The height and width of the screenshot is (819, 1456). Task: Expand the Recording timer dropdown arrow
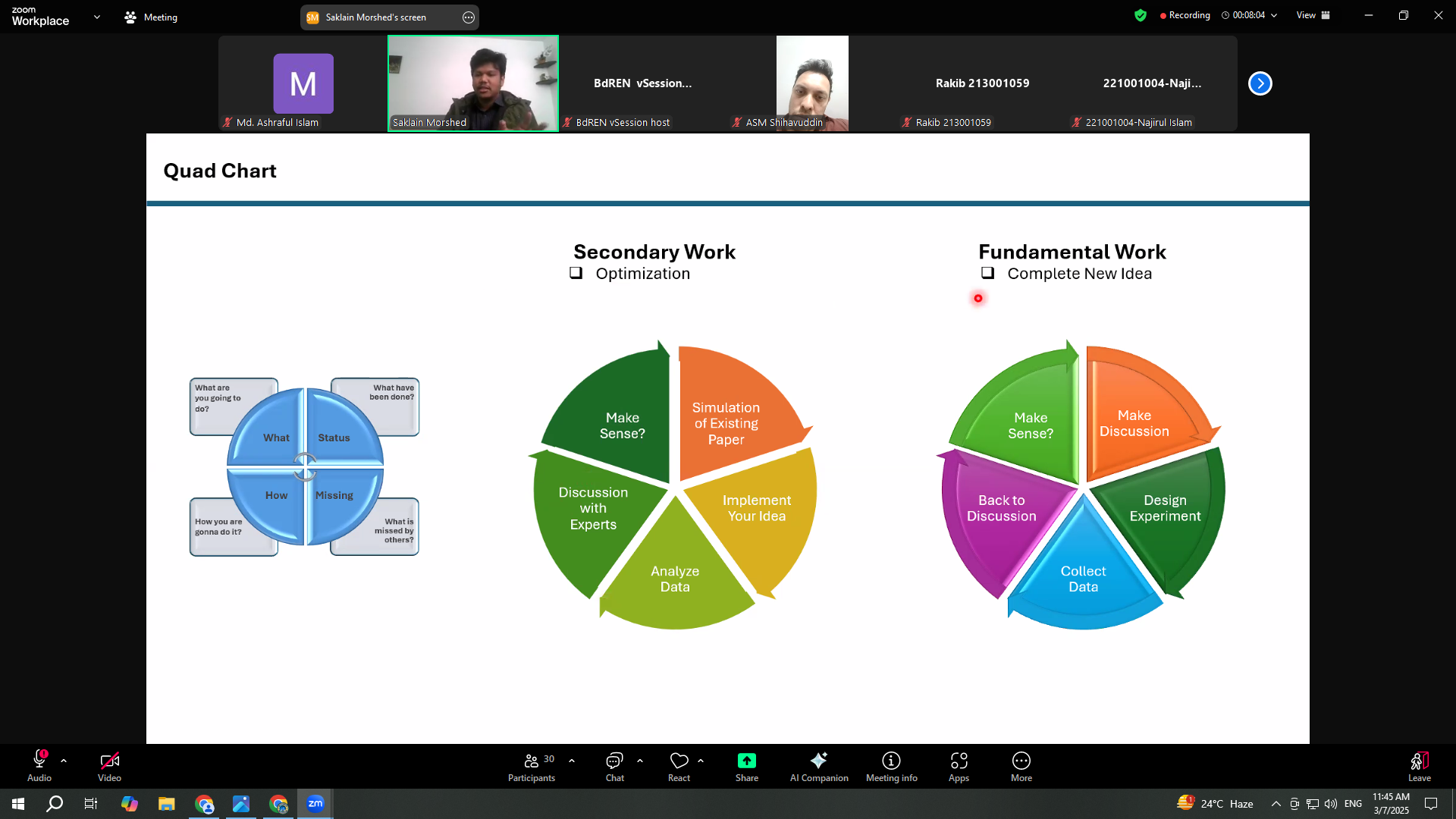point(1274,15)
